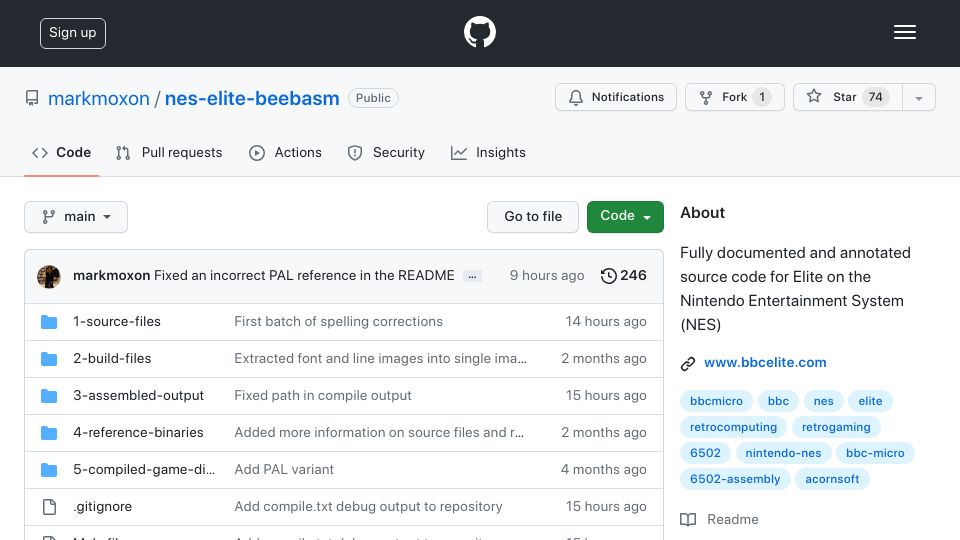
Task: Select the bbc-micro topic tag
Action: (875, 453)
